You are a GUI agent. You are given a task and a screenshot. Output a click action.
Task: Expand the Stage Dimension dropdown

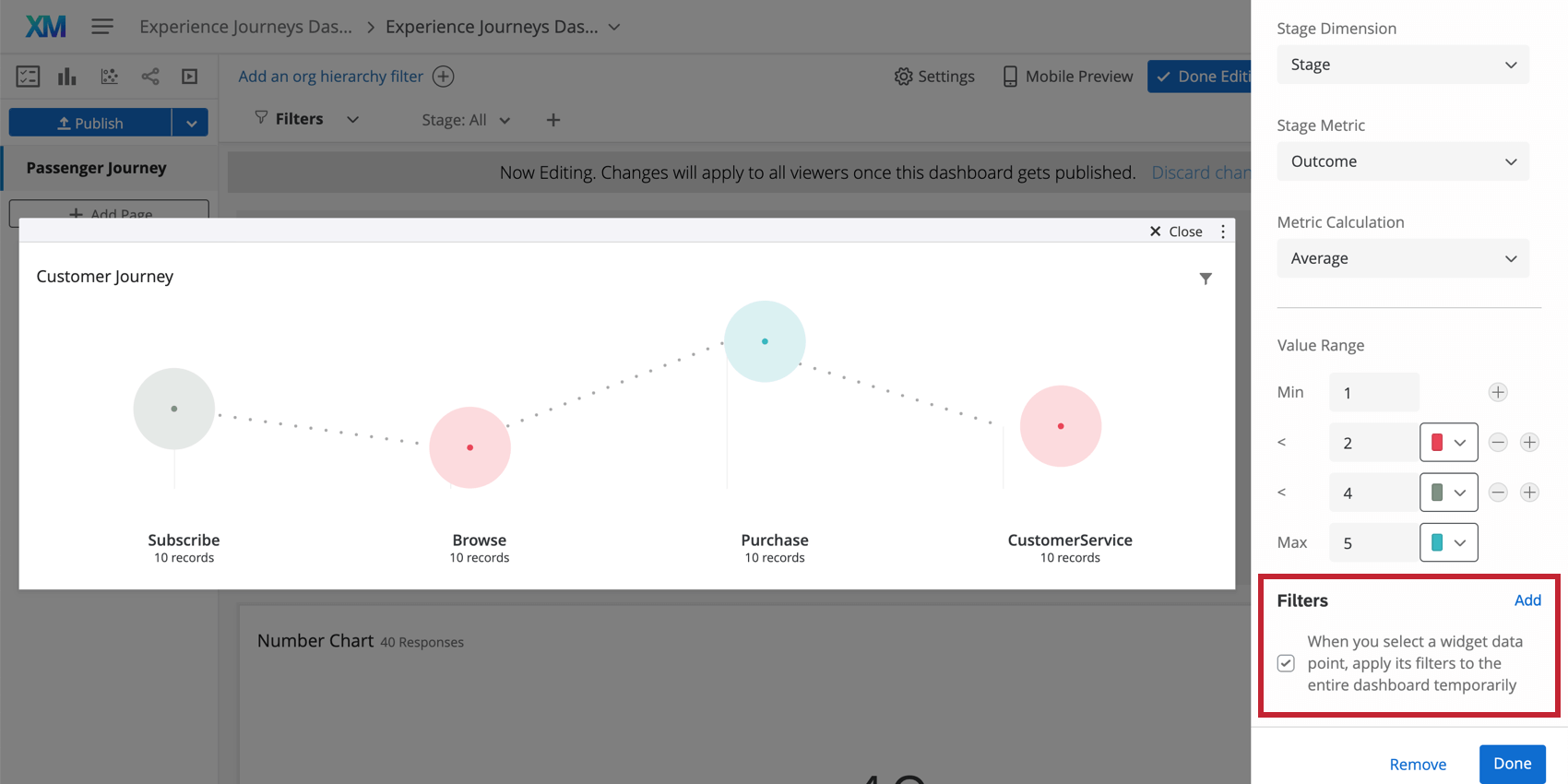point(1402,65)
